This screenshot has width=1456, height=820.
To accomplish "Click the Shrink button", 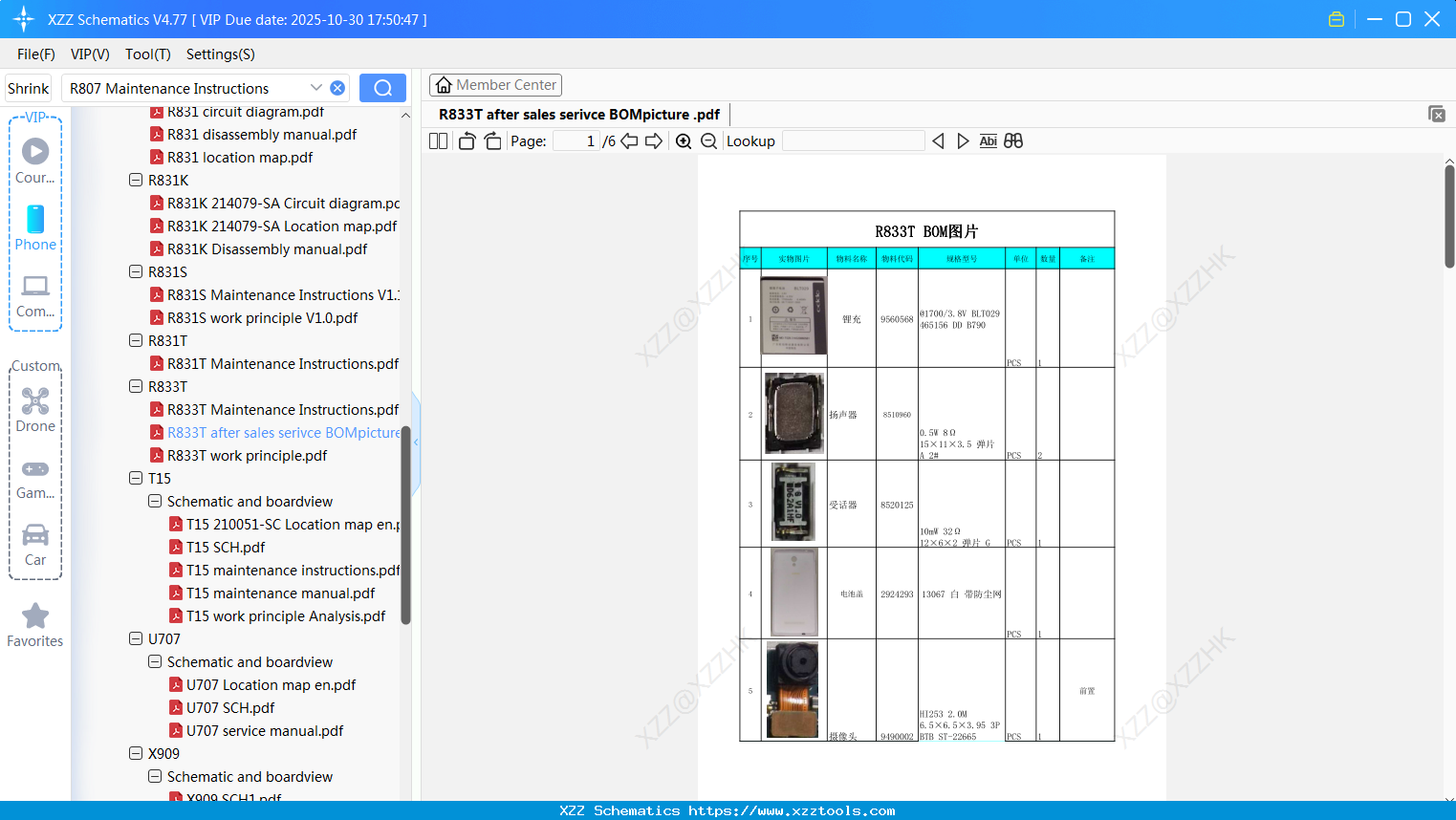I will [29, 88].
